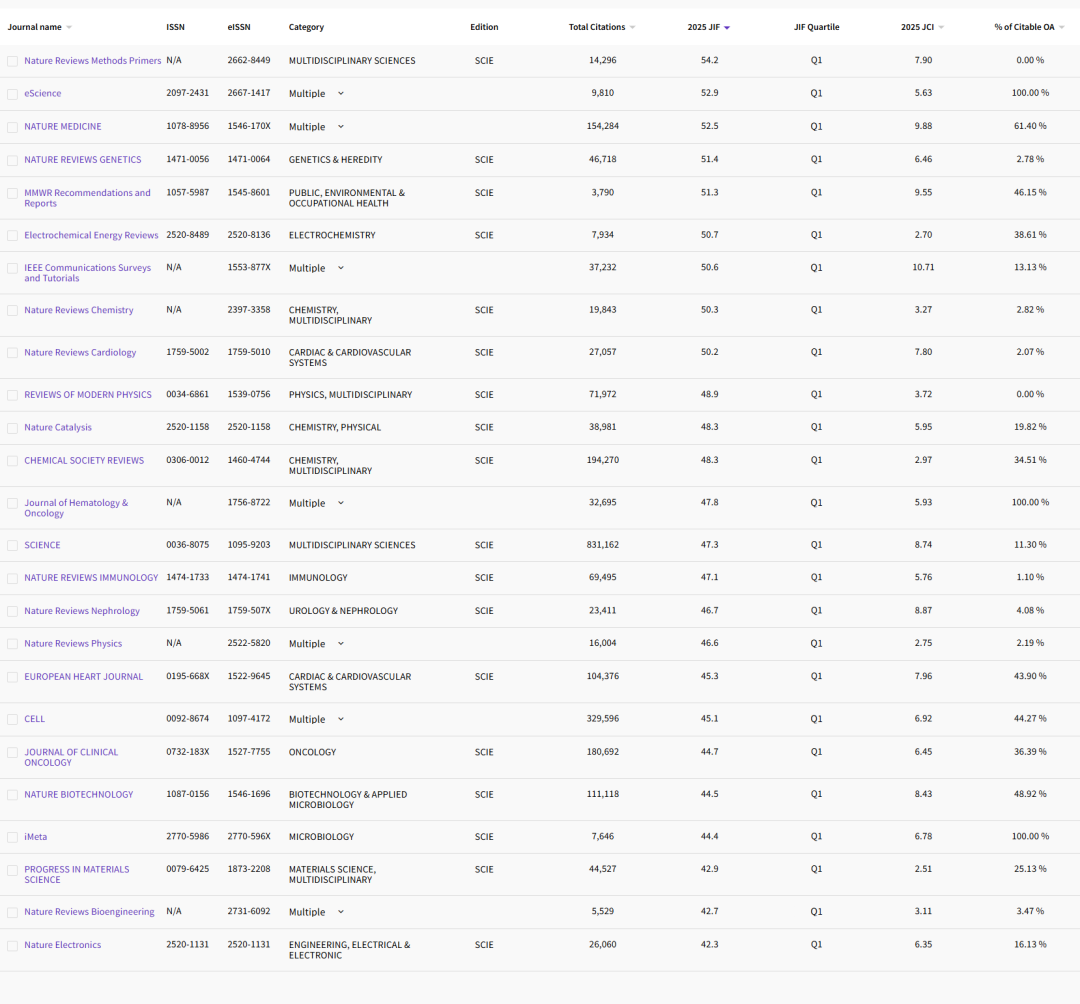Check the CELL row checkbox
Viewport: 1080px width, 1004px height.
click(12, 720)
